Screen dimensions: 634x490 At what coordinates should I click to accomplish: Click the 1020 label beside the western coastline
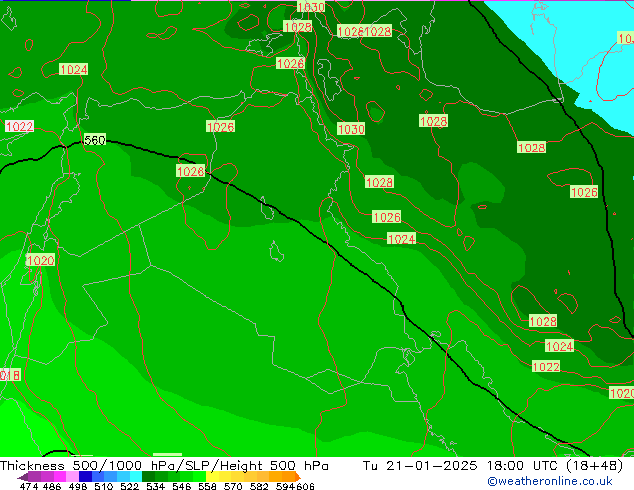tap(40, 260)
